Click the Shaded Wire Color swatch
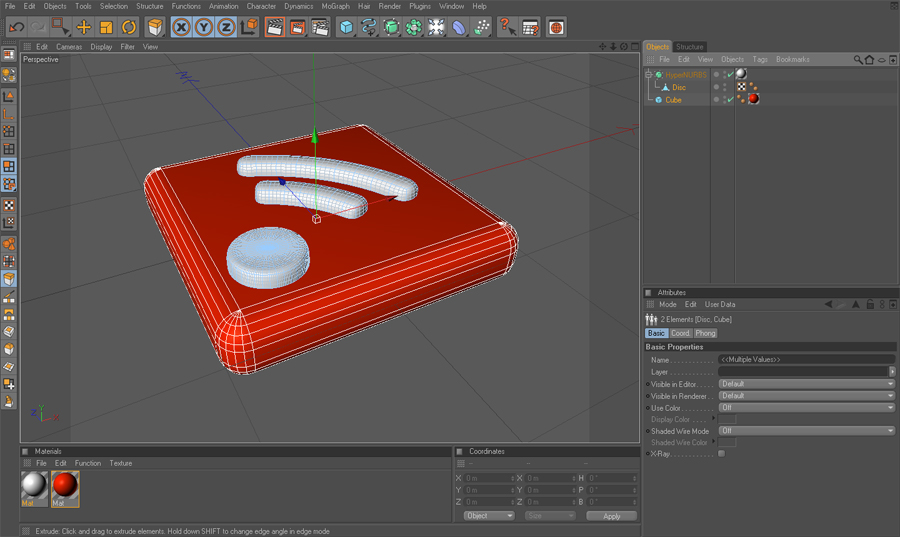 click(x=727, y=442)
